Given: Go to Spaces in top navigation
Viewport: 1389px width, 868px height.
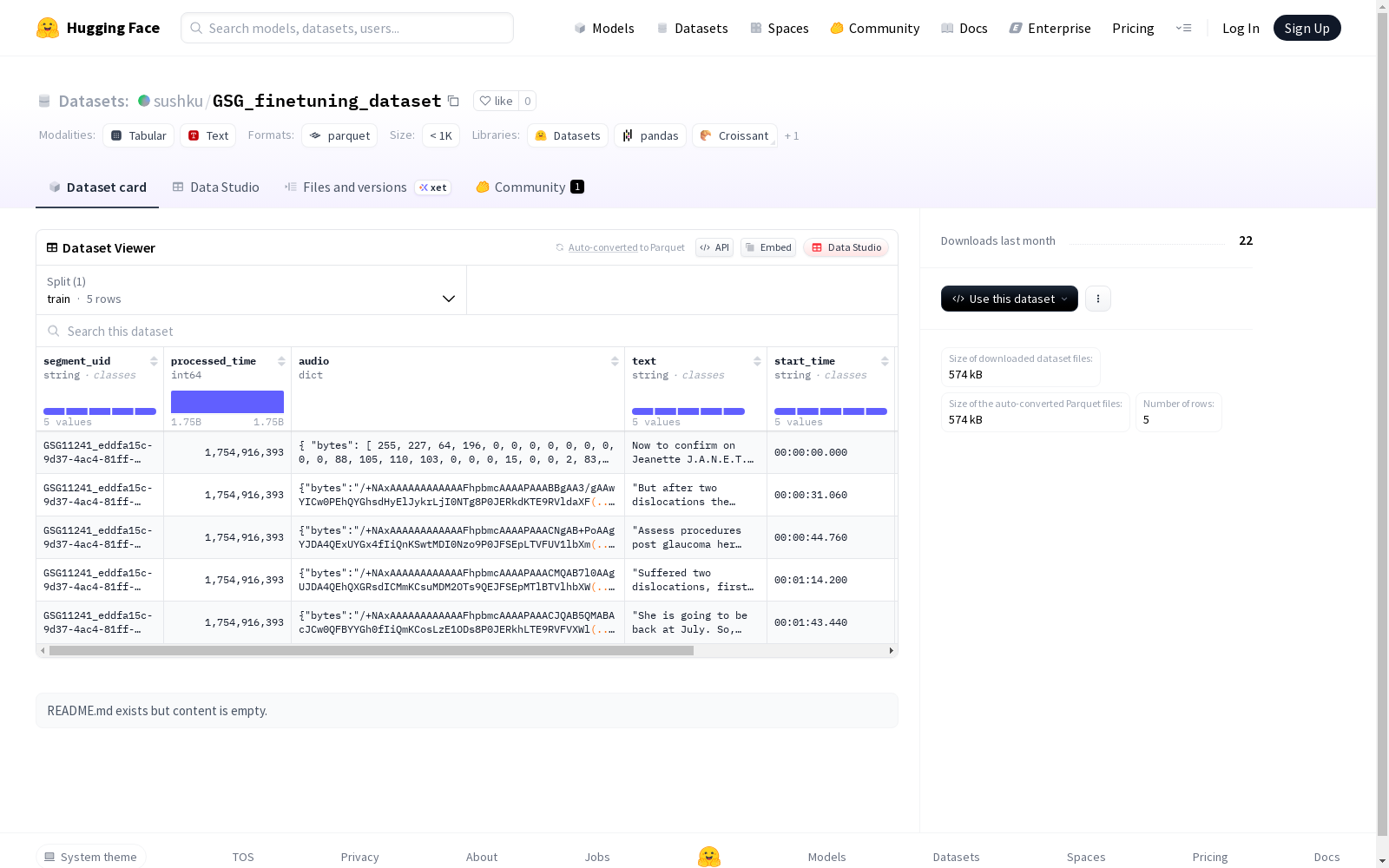Looking at the screenshot, I should (x=780, y=28).
